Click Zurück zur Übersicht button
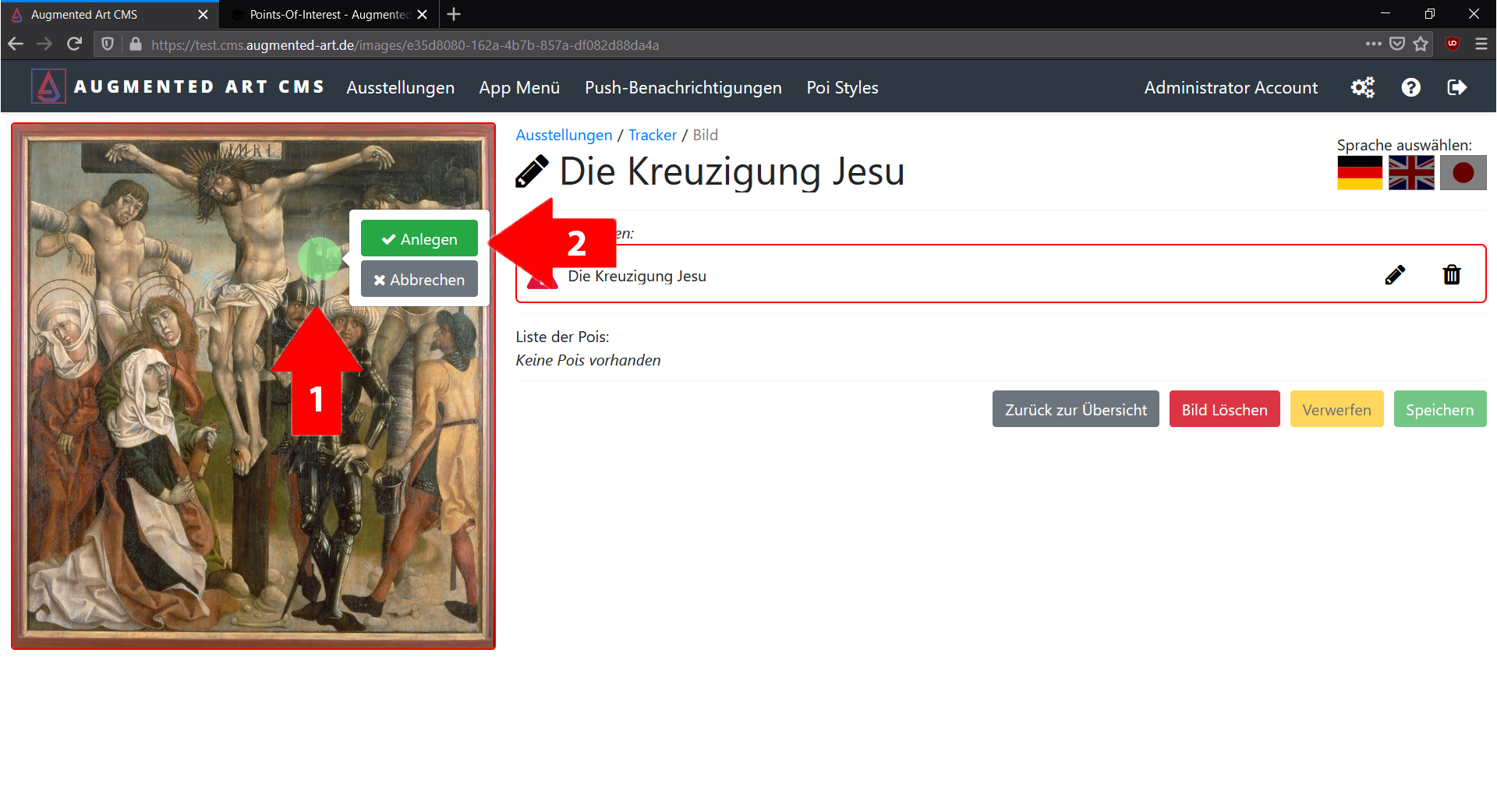1497x812 pixels. coord(1075,409)
